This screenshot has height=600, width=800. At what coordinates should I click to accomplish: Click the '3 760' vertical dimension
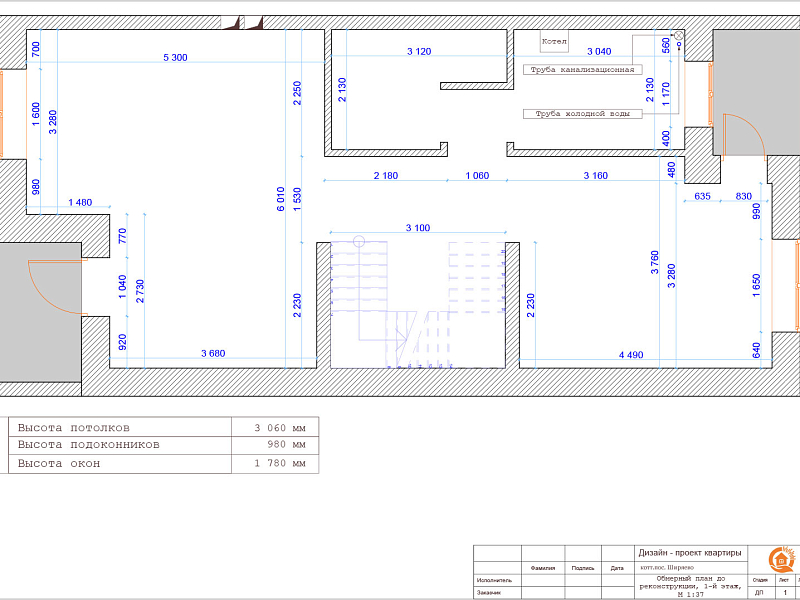tap(655, 262)
